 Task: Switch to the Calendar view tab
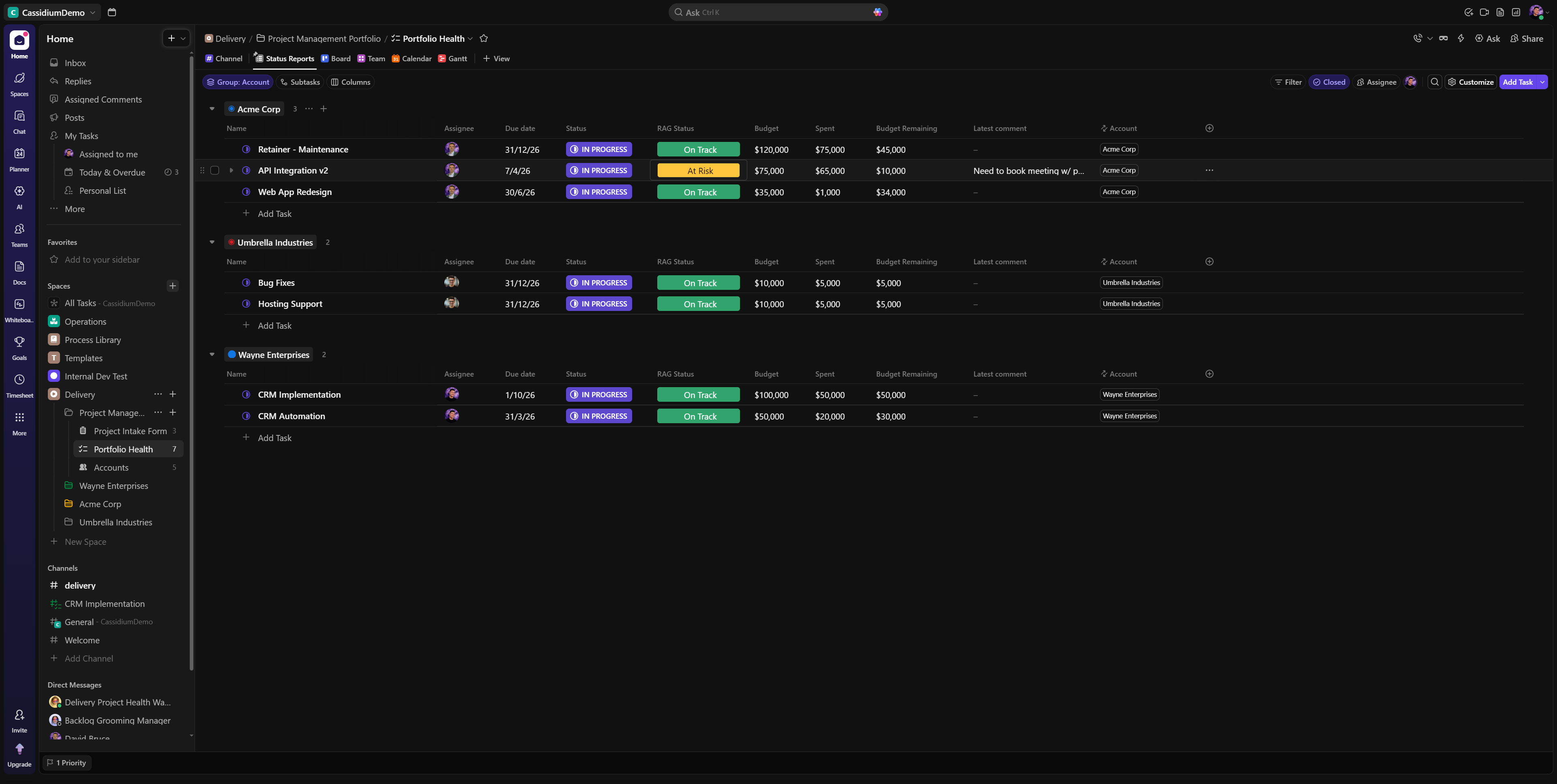412,59
